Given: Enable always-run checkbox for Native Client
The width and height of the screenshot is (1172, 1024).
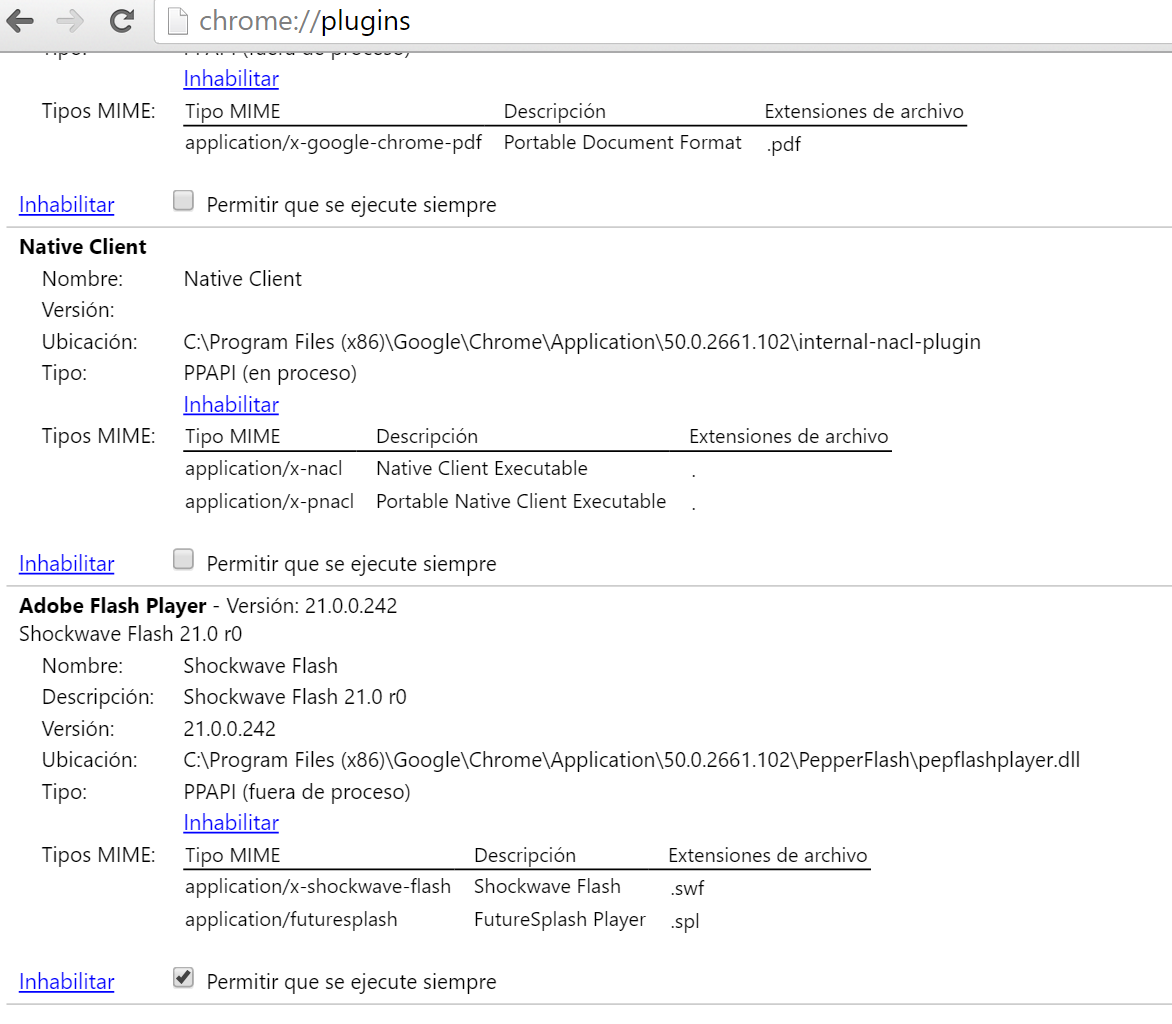Looking at the screenshot, I should [x=183, y=560].
